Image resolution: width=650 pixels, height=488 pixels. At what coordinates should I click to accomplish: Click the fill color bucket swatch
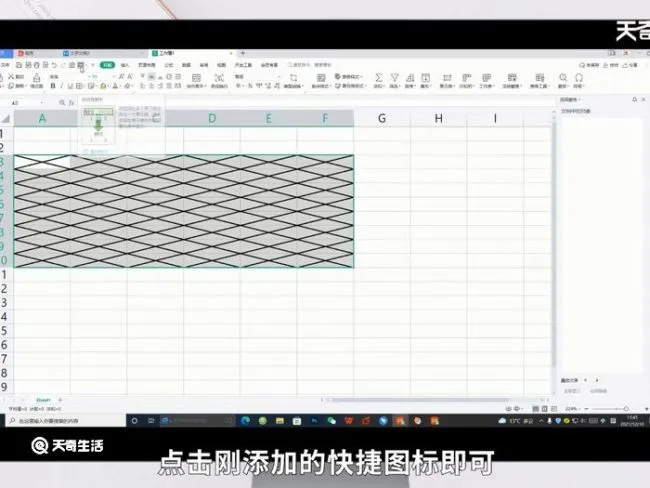coord(103,86)
